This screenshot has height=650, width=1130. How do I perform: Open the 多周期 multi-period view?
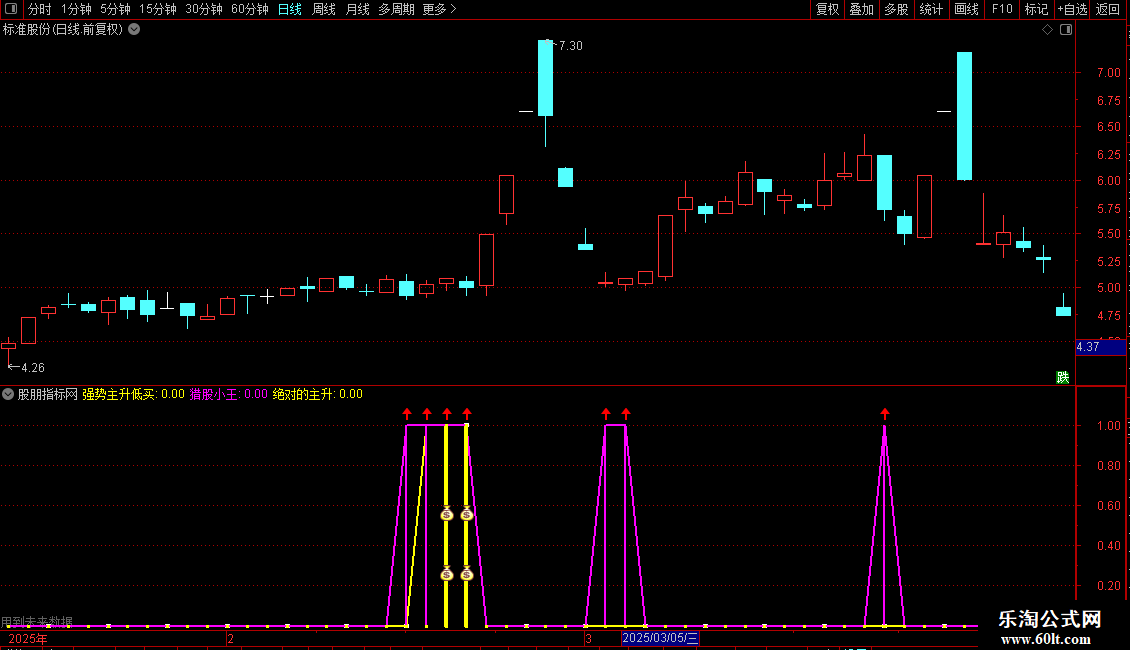tap(396, 9)
